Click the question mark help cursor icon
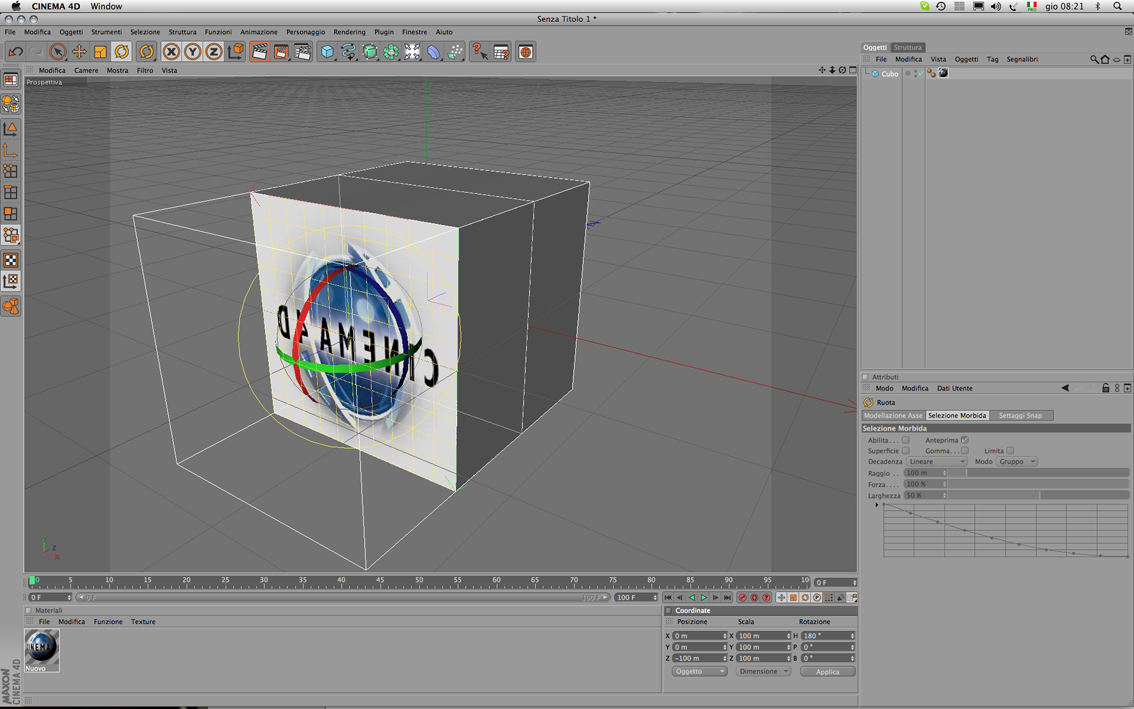This screenshot has height=709, width=1134. click(479, 51)
